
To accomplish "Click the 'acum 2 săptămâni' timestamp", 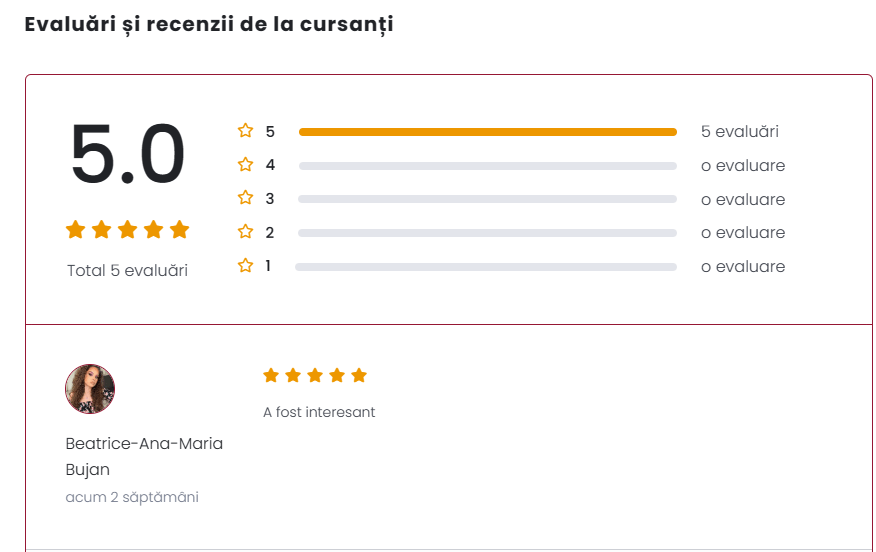I will pos(132,497).
